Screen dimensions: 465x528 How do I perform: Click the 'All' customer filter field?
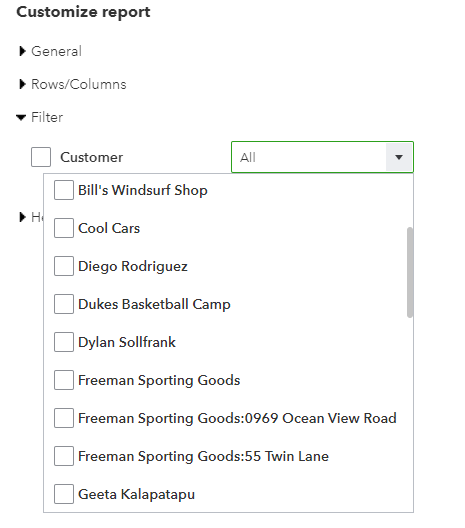pyautogui.click(x=309, y=157)
